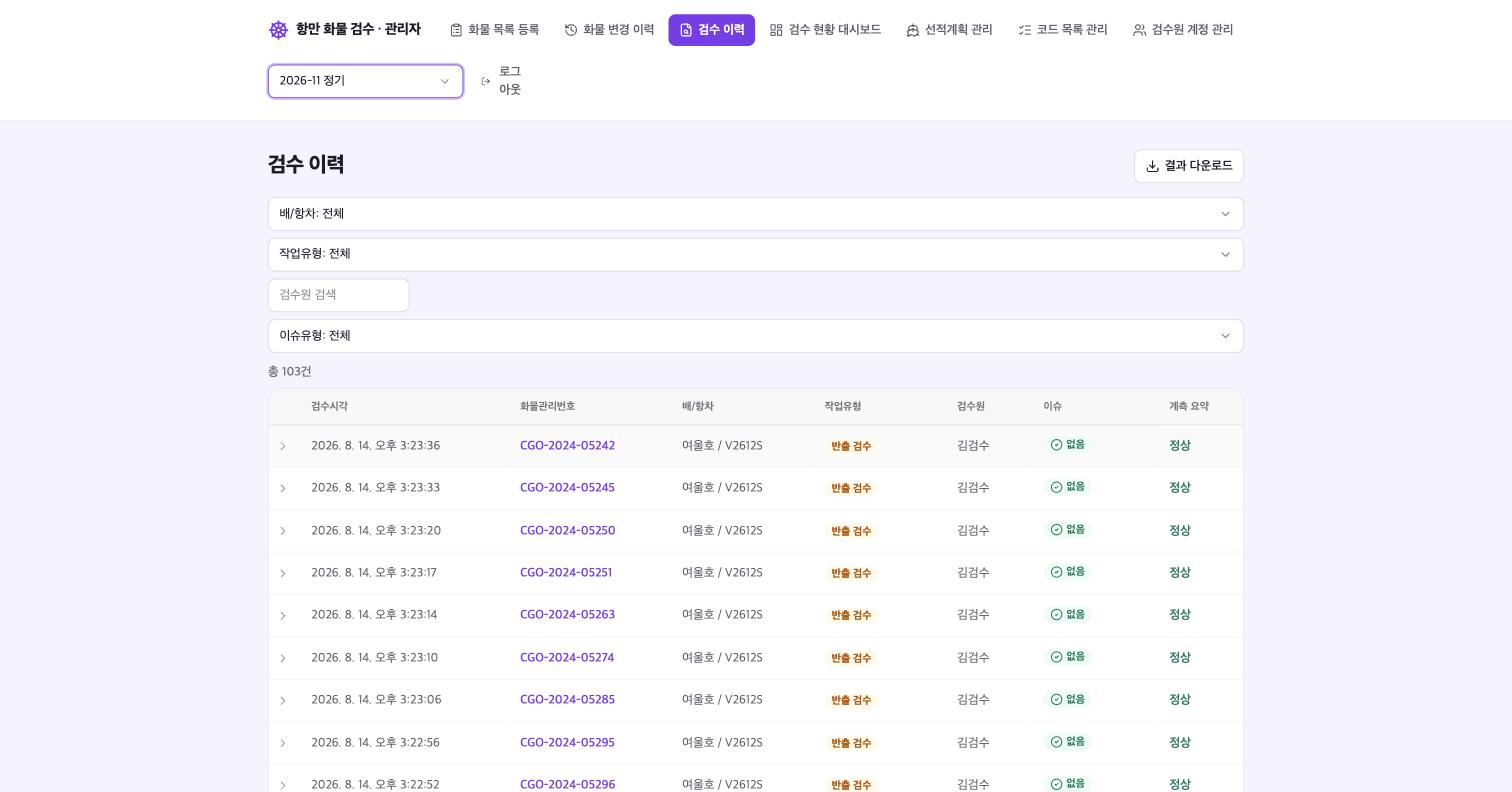Expand the row for CGO-2024-05295
Viewport: 1512px width, 792px height.
point(283,743)
